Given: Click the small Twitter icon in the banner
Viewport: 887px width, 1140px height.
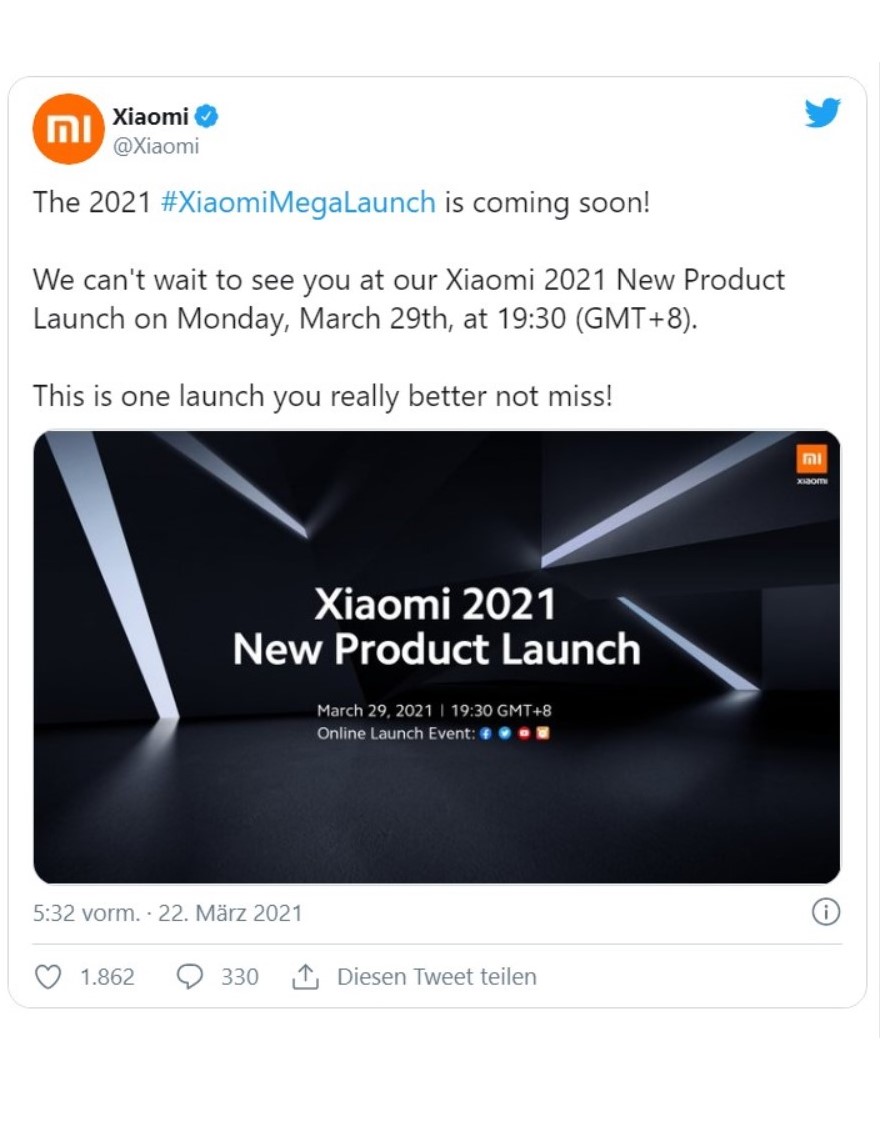Looking at the screenshot, I should click(x=504, y=733).
